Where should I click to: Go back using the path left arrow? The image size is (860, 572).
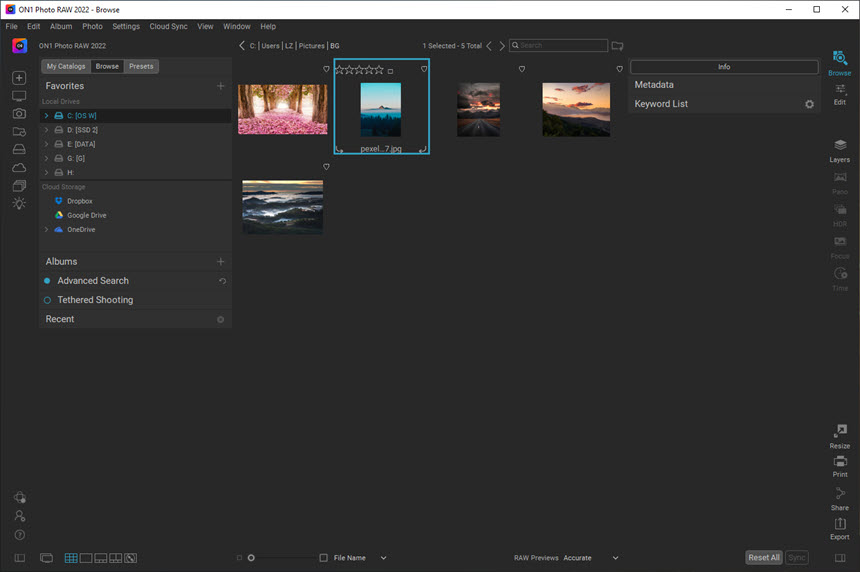242,46
